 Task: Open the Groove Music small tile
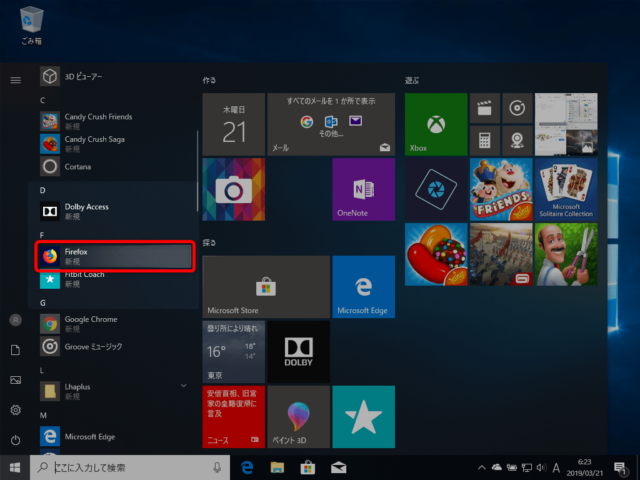[x=518, y=108]
